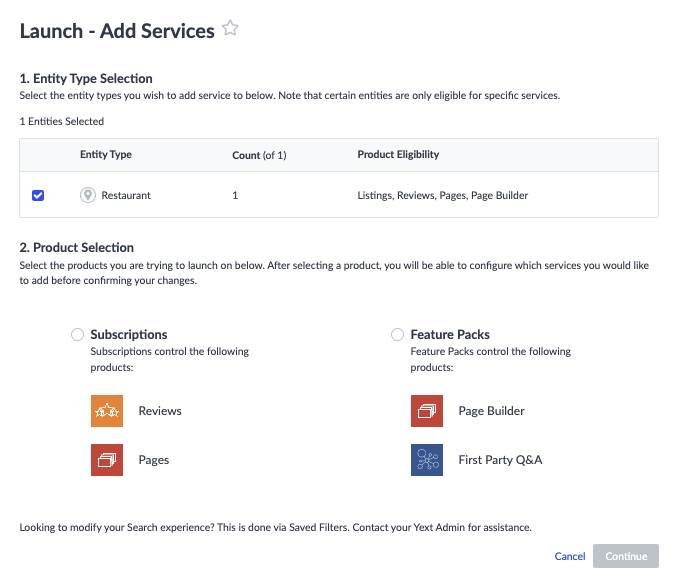Click the Pages product label
The height and width of the screenshot is (583, 683).
[x=154, y=460]
